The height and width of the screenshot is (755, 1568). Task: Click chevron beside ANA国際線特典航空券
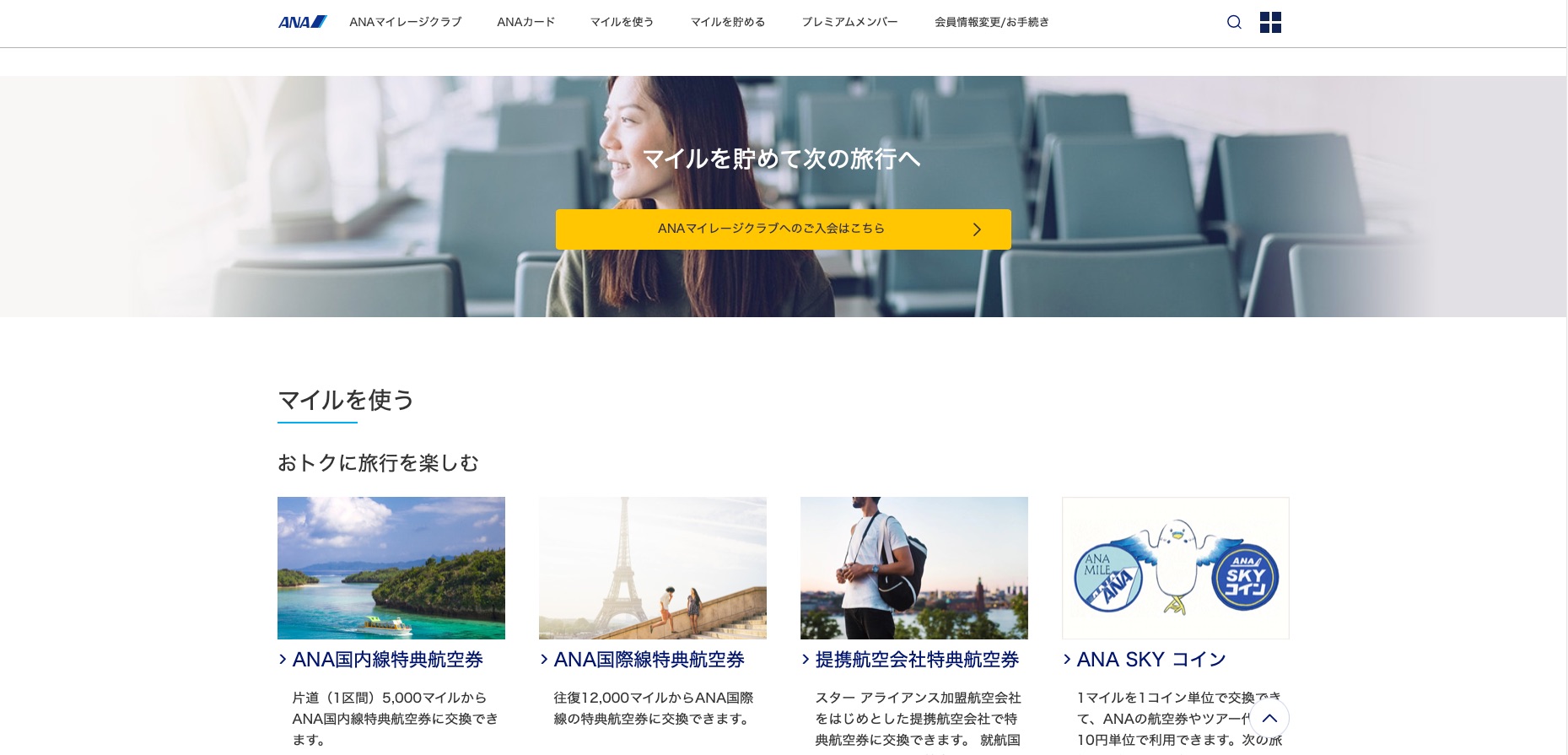[x=545, y=660]
